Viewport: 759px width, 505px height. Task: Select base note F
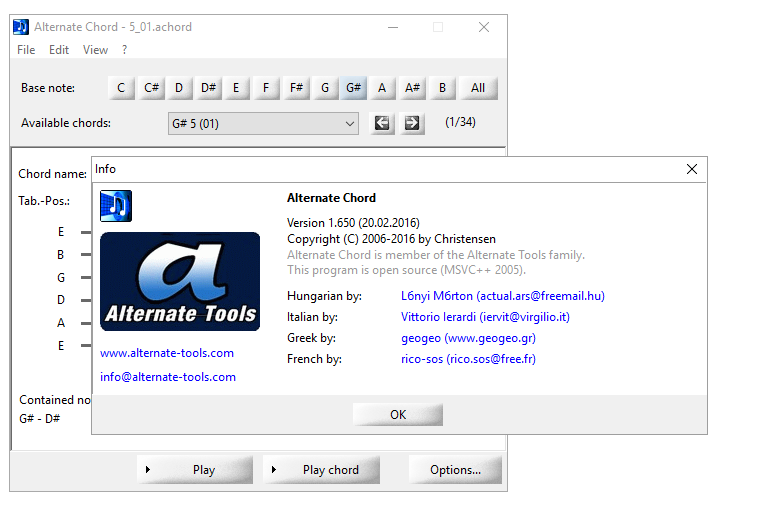pyautogui.click(x=266, y=88)
